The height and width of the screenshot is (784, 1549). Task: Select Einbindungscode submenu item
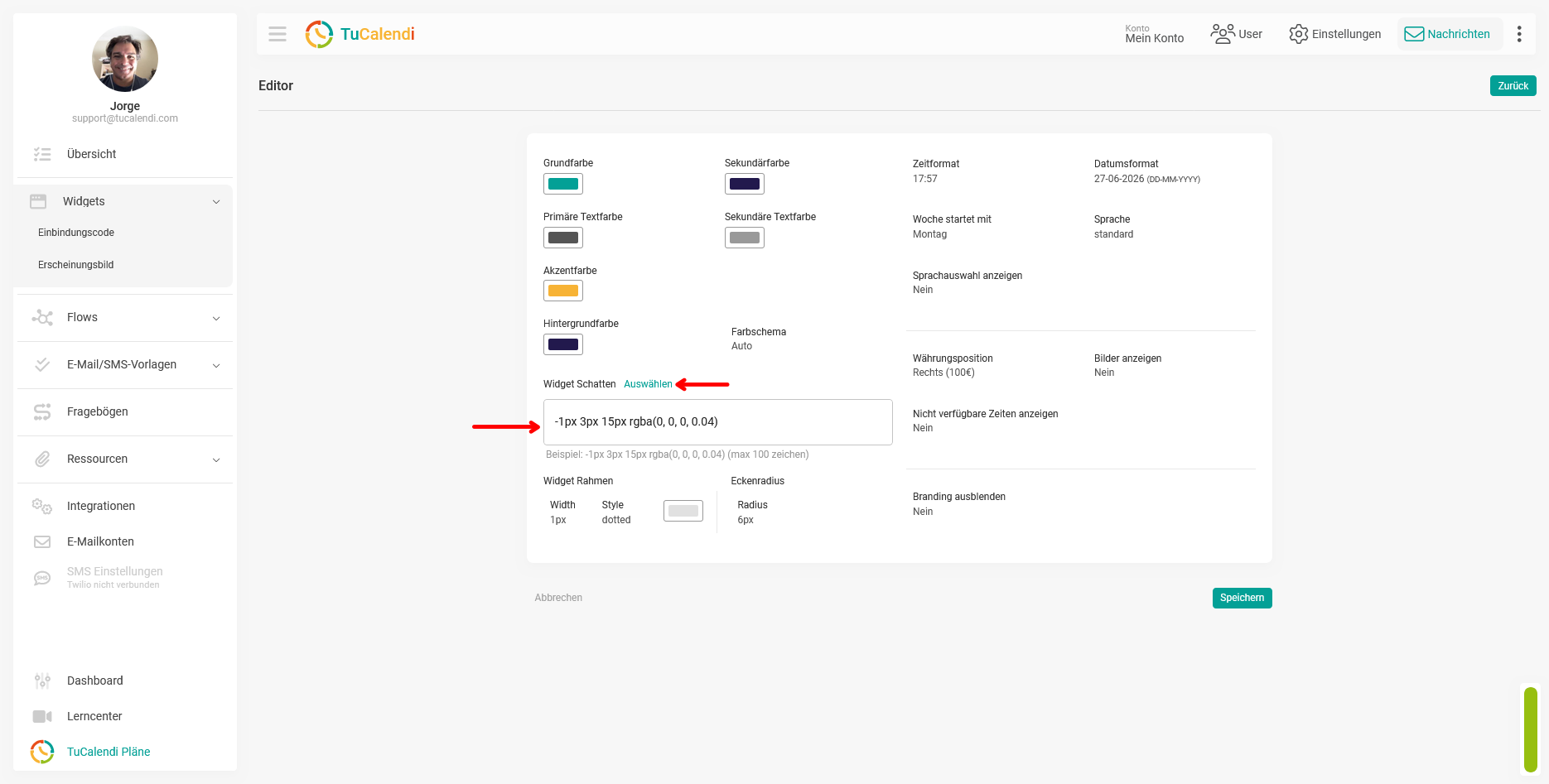(76, 233)
